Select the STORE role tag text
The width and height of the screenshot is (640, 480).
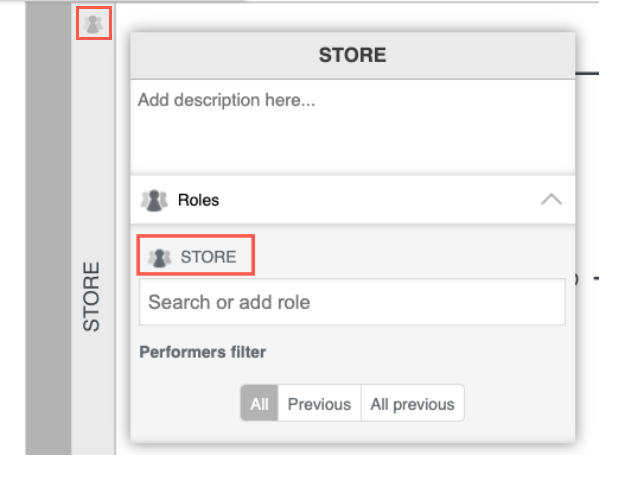point(208,257)
